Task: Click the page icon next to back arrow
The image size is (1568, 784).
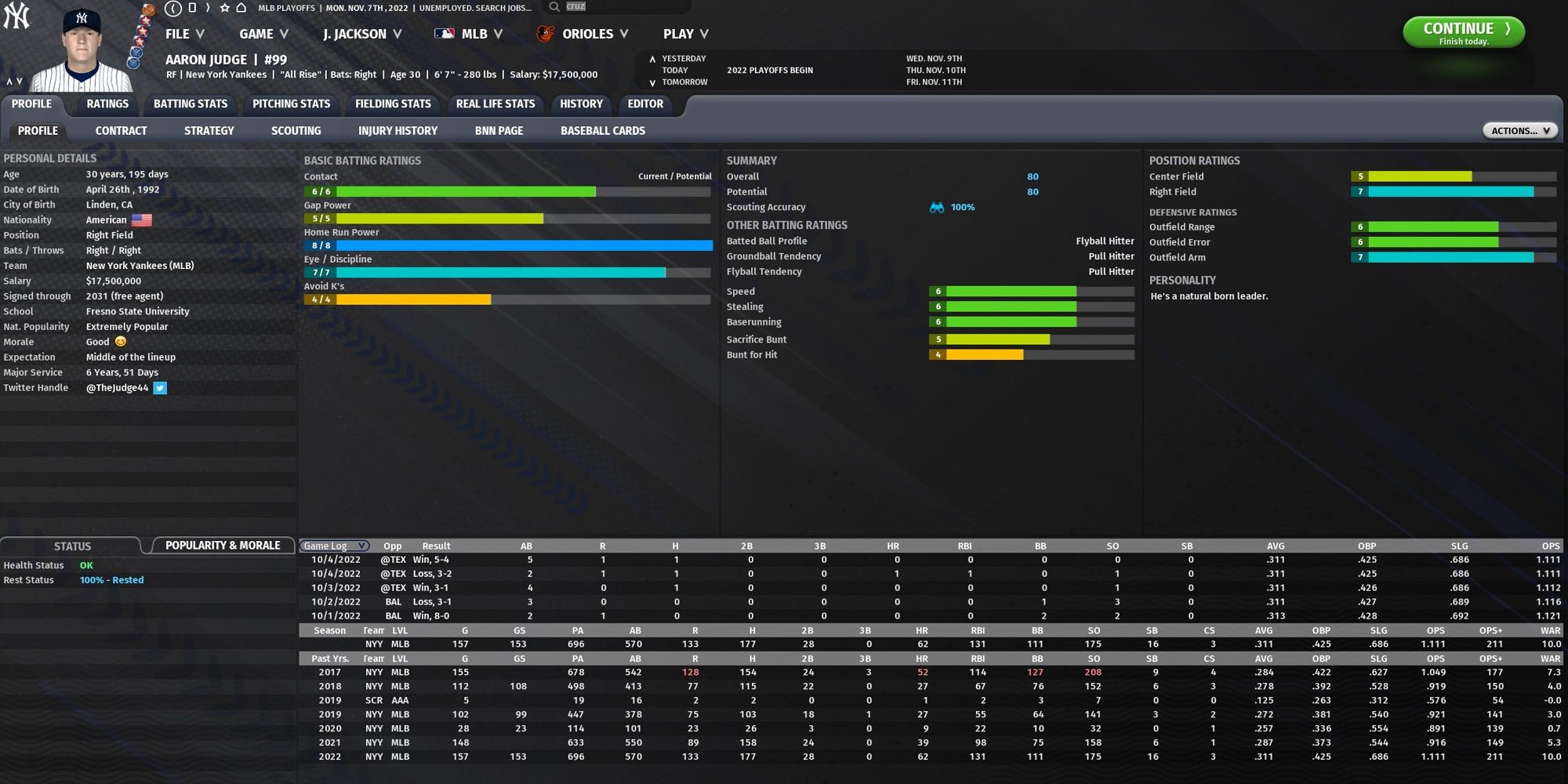Action: [192, 8]
